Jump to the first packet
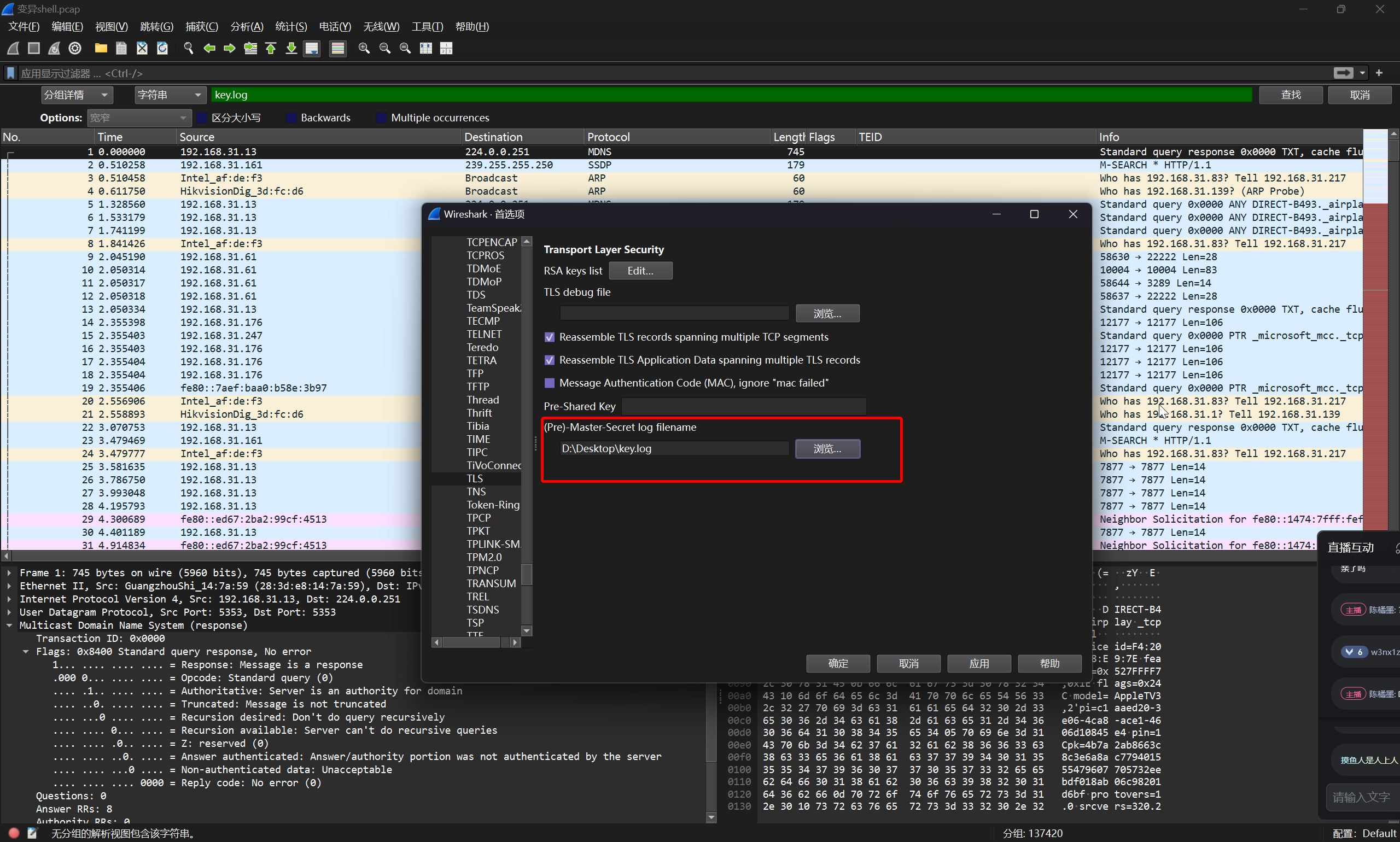This screenshot has height=842, width=1400. tap(271, 48)
